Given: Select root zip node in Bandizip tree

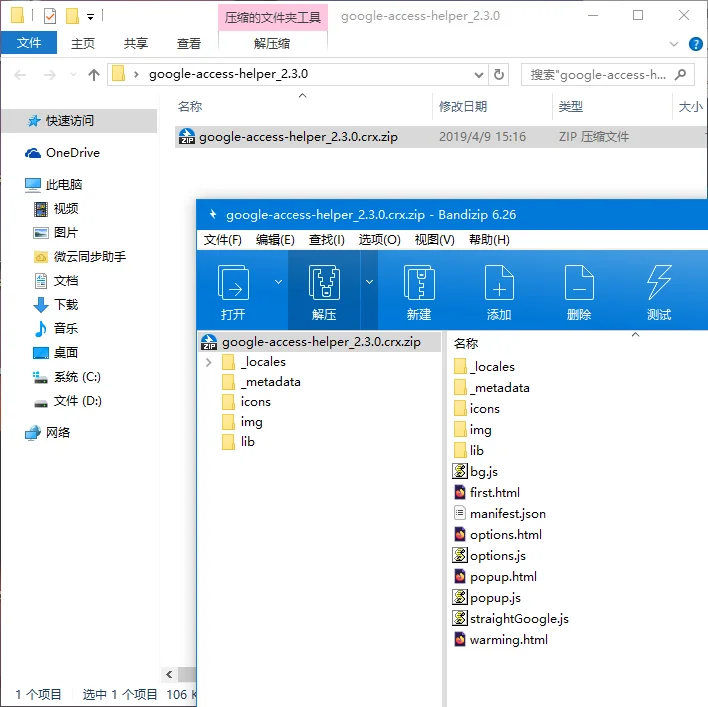Looking at the screenshot, I should pyautogui.click(x=320, y=342).
